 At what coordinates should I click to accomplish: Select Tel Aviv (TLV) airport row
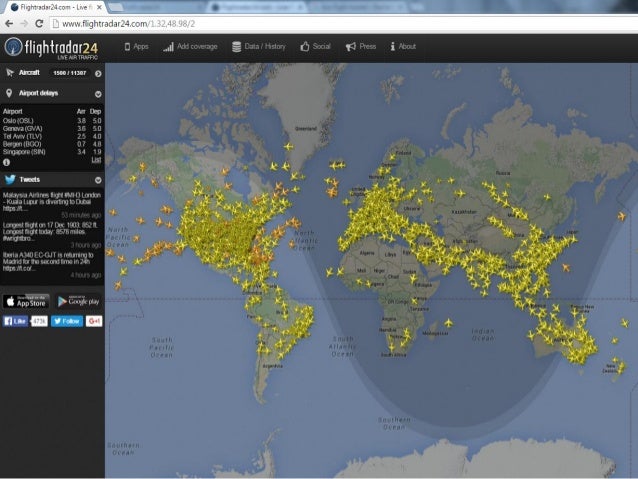(52, 136)
